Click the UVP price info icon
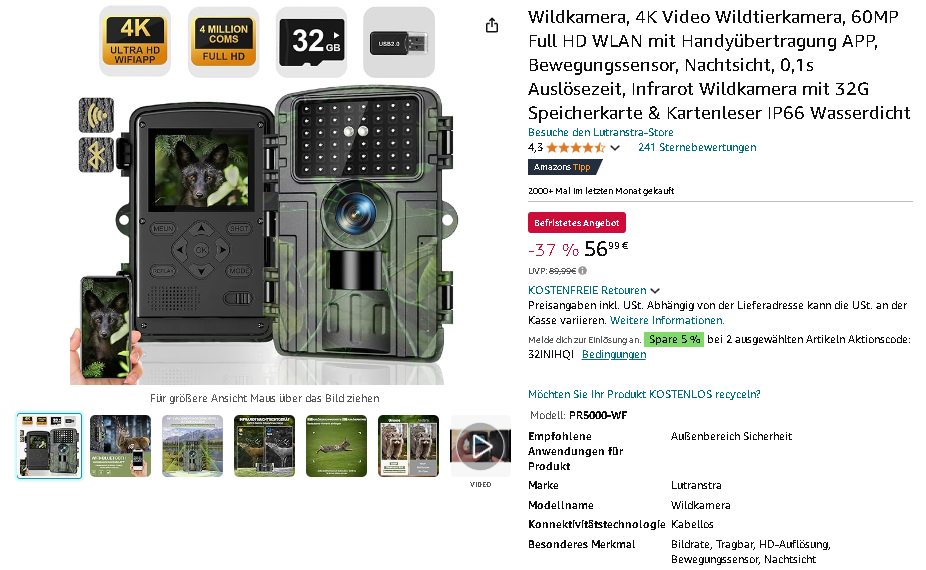The image size is (926, 570). click(x=583, y=271)
